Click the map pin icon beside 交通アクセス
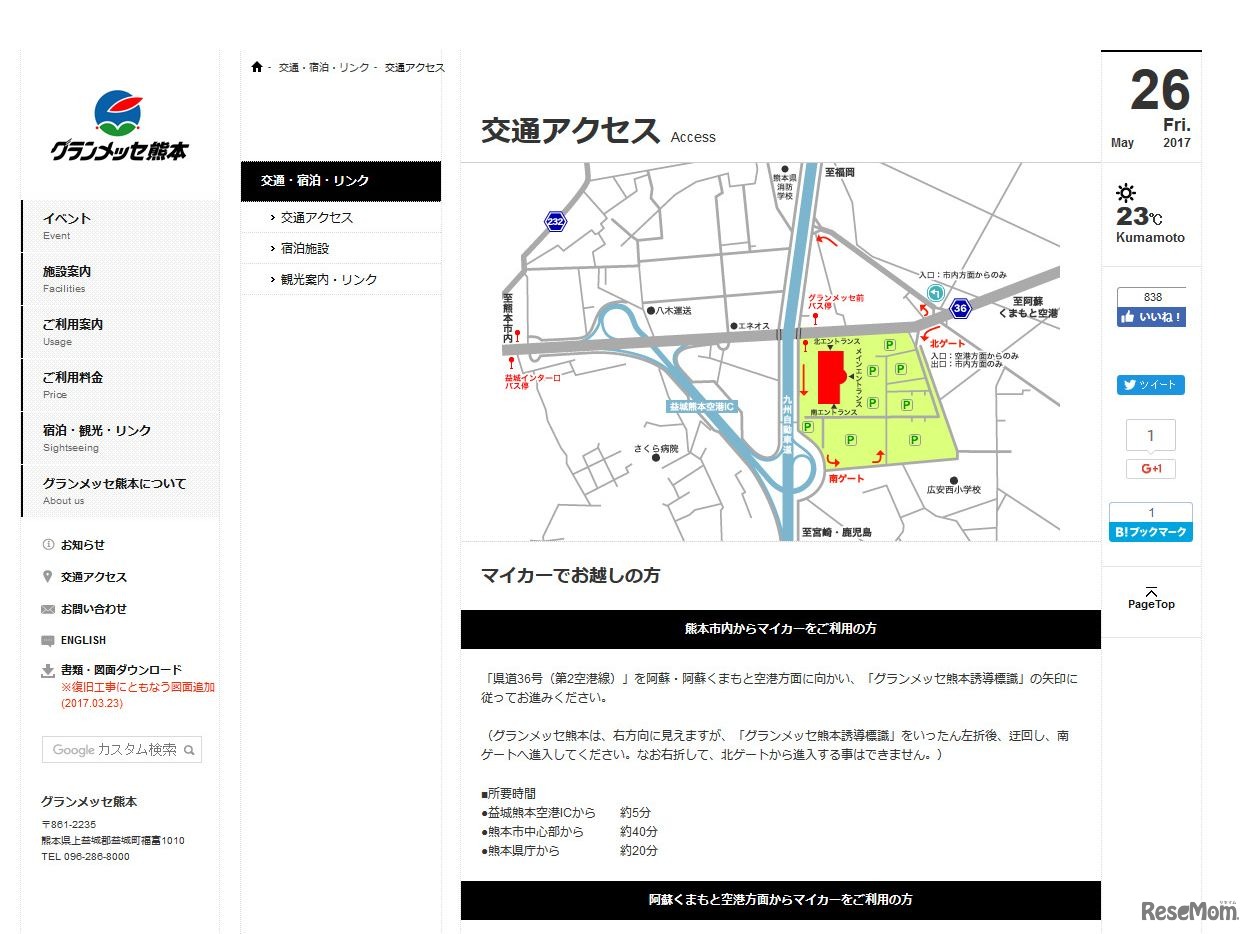The width and height of the screenshot is (1252, 934). 49,577
